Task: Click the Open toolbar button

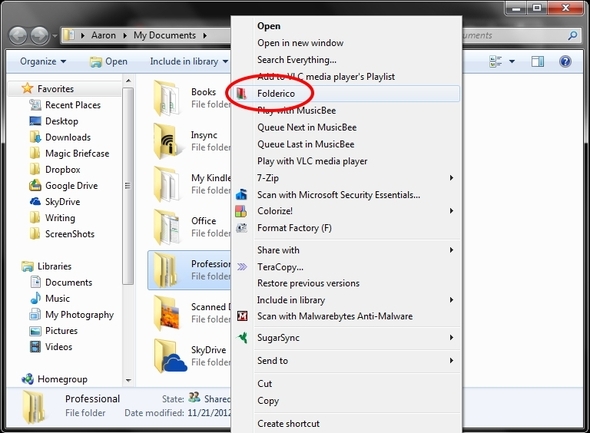Action: (x=108, y=61)
